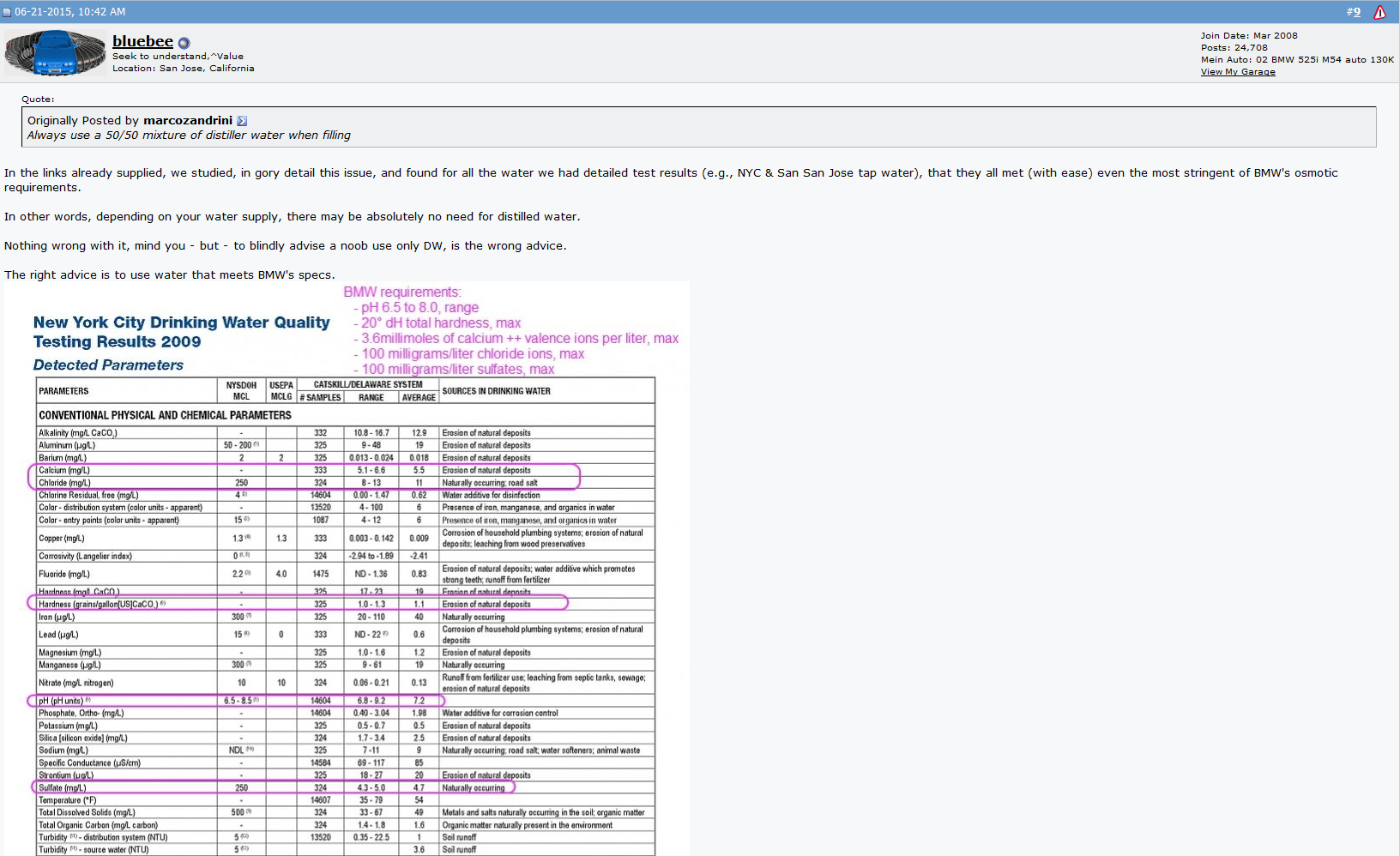Click the post status icon beside the date

7,12
